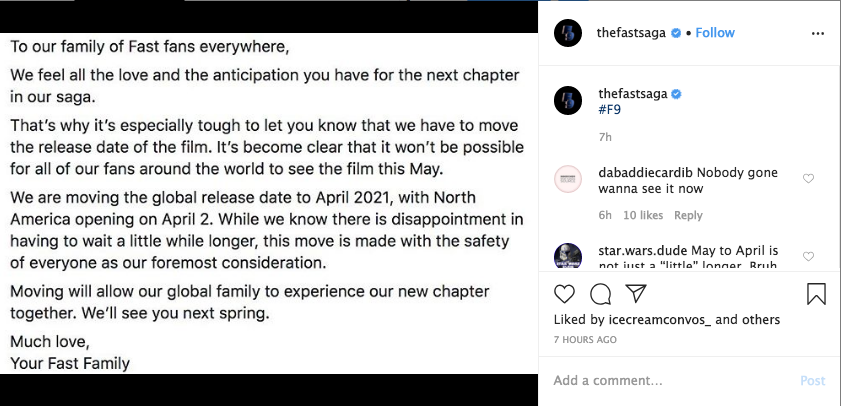This screenshot has height=406, width=841.
Task: Like the post with the heart icon
Action: pos(565,294)
